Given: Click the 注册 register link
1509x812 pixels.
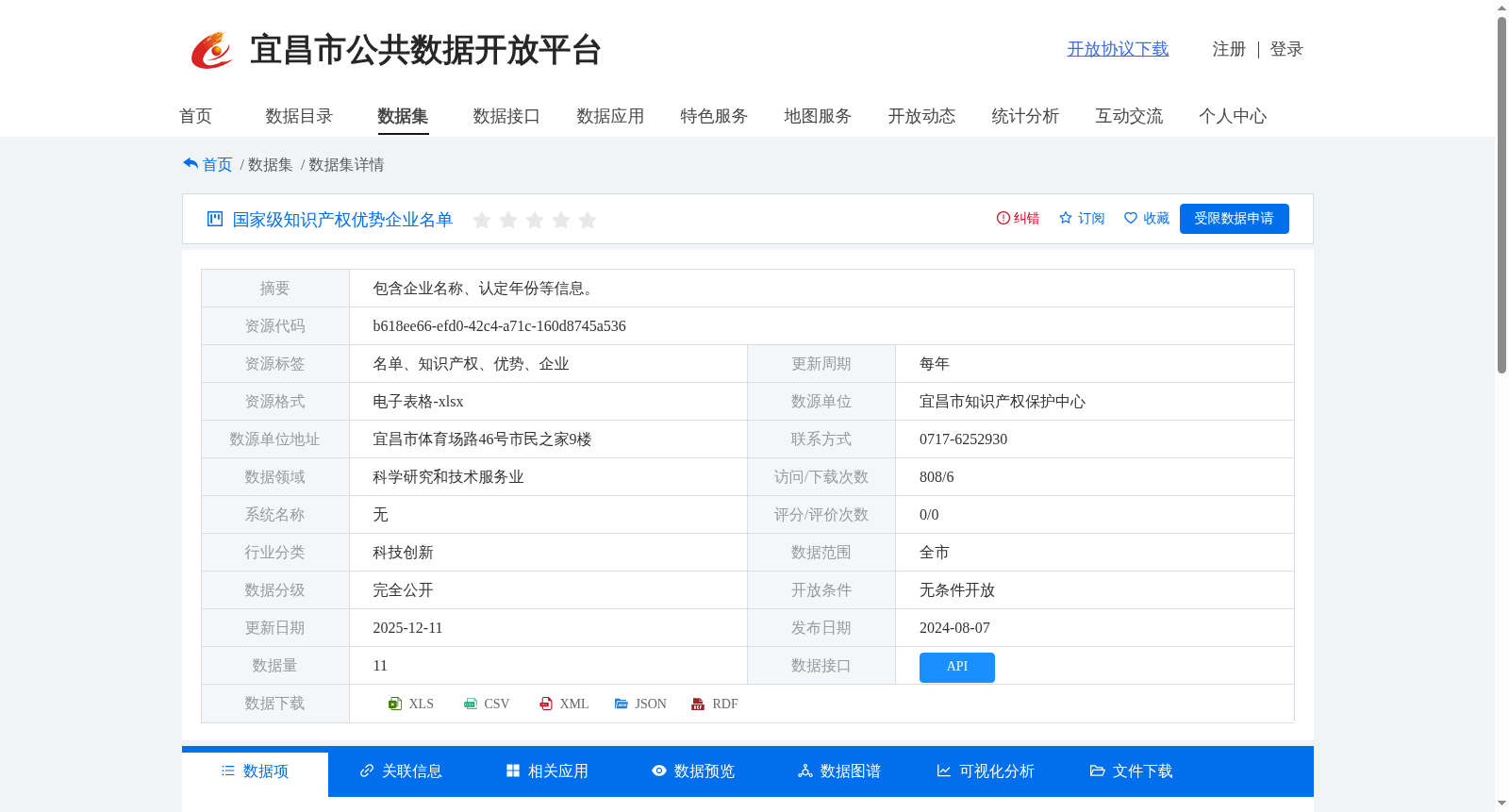Looking at the screenshot, I should (1229, 49).
